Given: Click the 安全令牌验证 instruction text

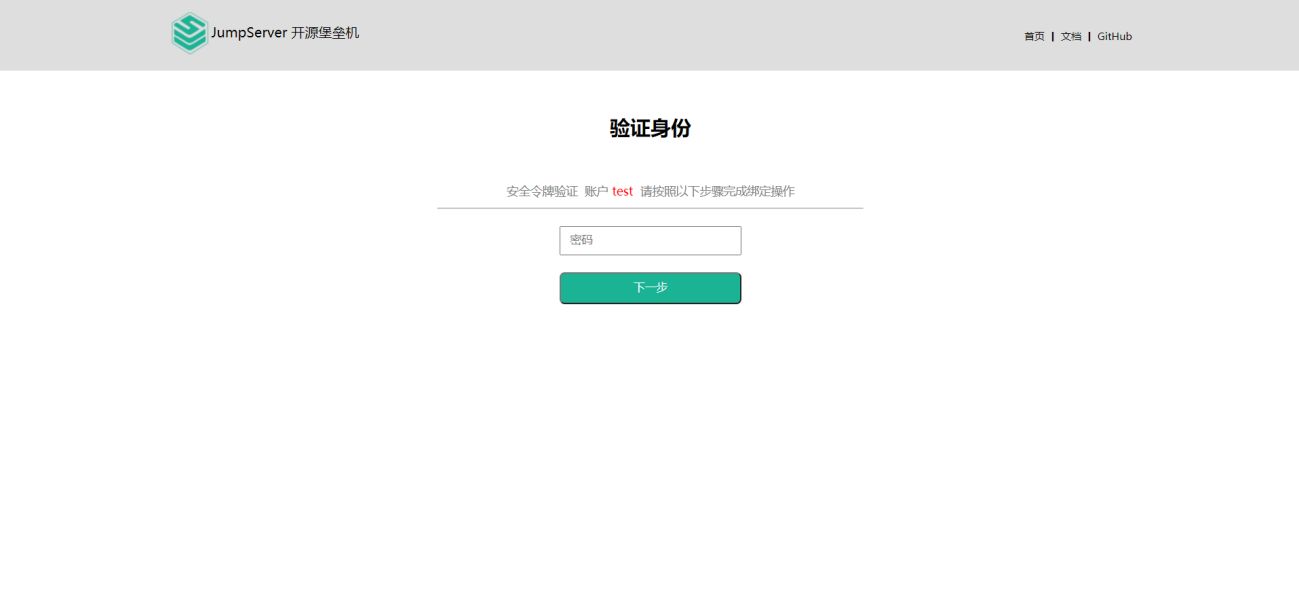Looking at the screenshot, I should click(542, 191).
